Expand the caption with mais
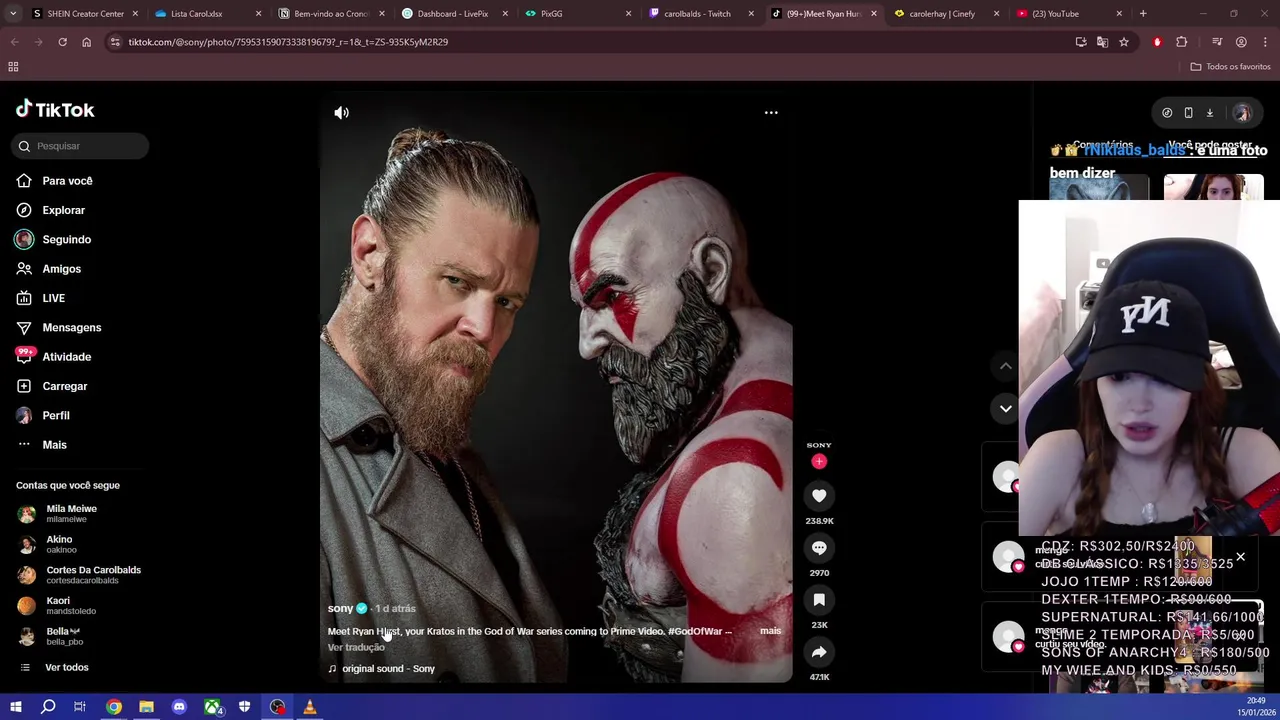The image size is (1280, 720). [x=770, y=631]
